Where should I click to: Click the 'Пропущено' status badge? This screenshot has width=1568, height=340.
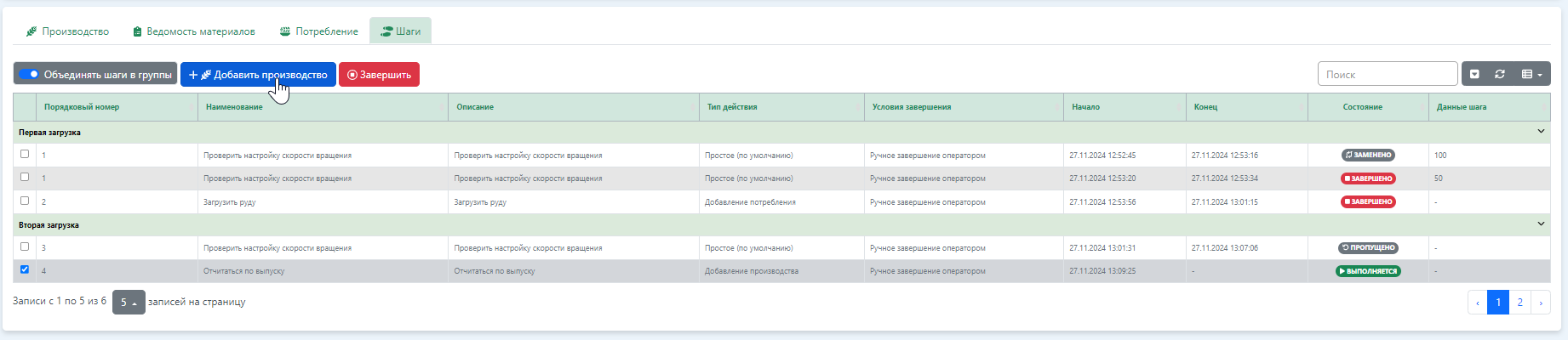click(1368, 248)
